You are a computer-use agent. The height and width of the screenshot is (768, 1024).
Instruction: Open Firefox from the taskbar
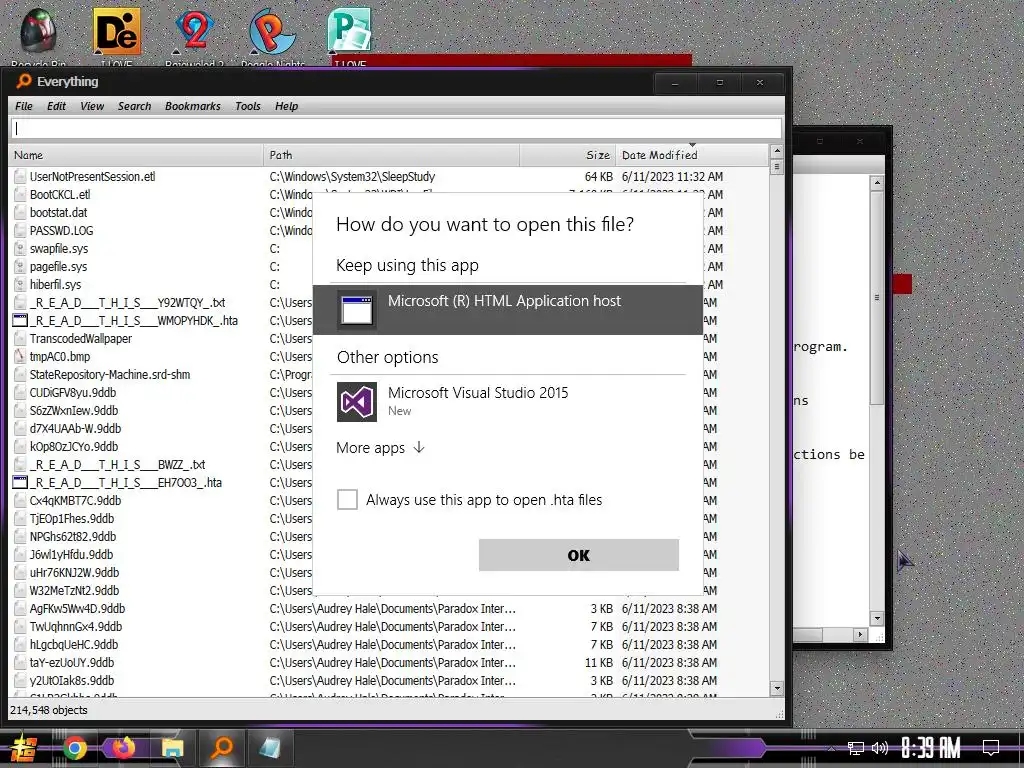(123, 748)
